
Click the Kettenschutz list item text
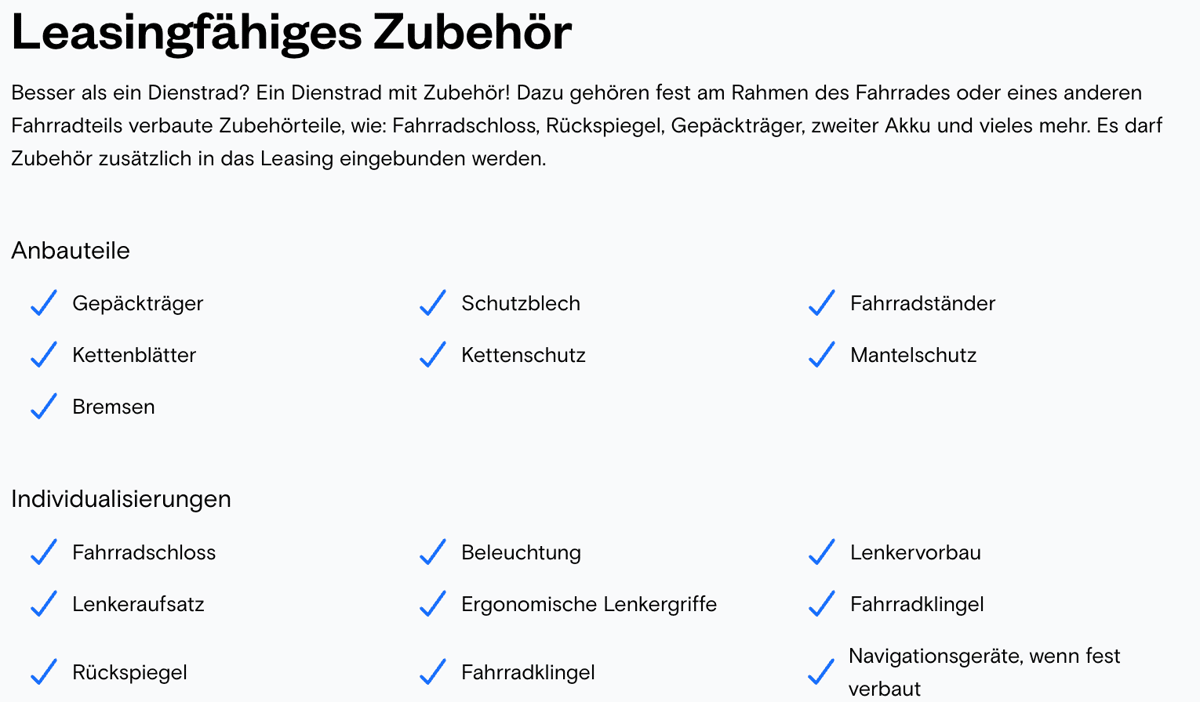pos(523,355)
